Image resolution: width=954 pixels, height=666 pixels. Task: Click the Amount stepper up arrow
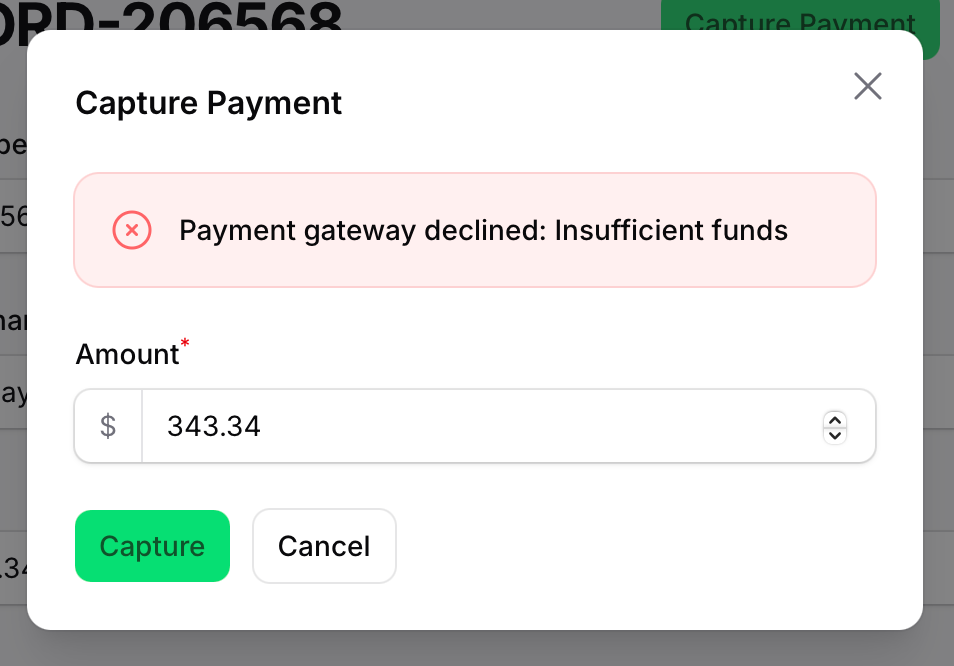(834, 419)
